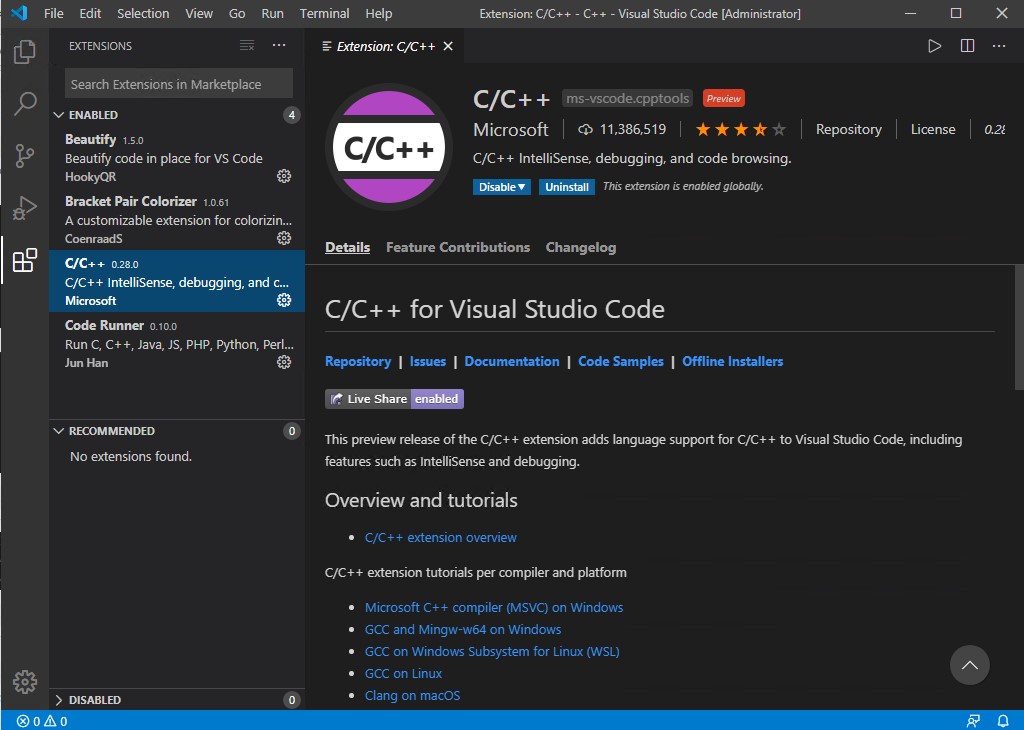The width and height of the screenshot is (1024, 730).
Task: Open the Search view in activity bar
Action: (x=25, y=103)
